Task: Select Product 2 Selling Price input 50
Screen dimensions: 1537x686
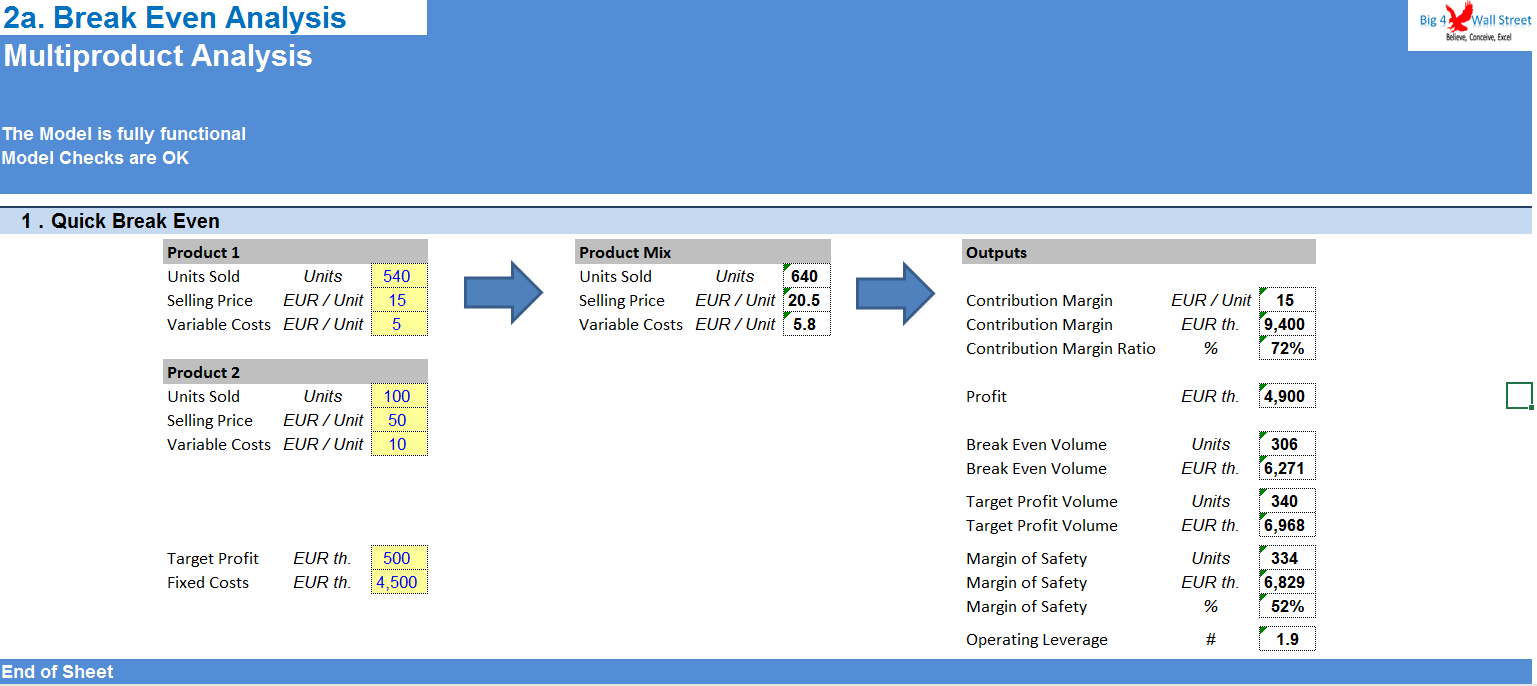Action: coord(399,420)
